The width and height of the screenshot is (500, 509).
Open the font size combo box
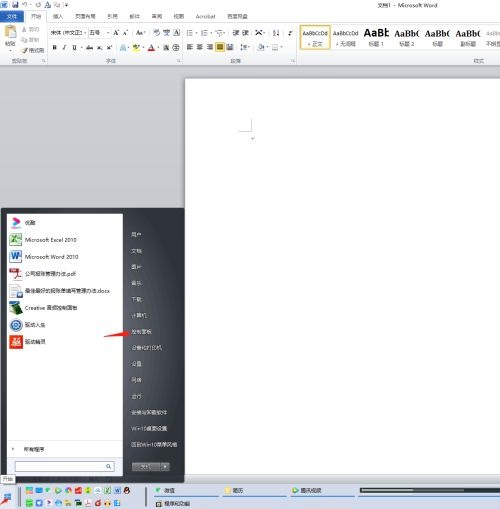click(x=99, y=33)
